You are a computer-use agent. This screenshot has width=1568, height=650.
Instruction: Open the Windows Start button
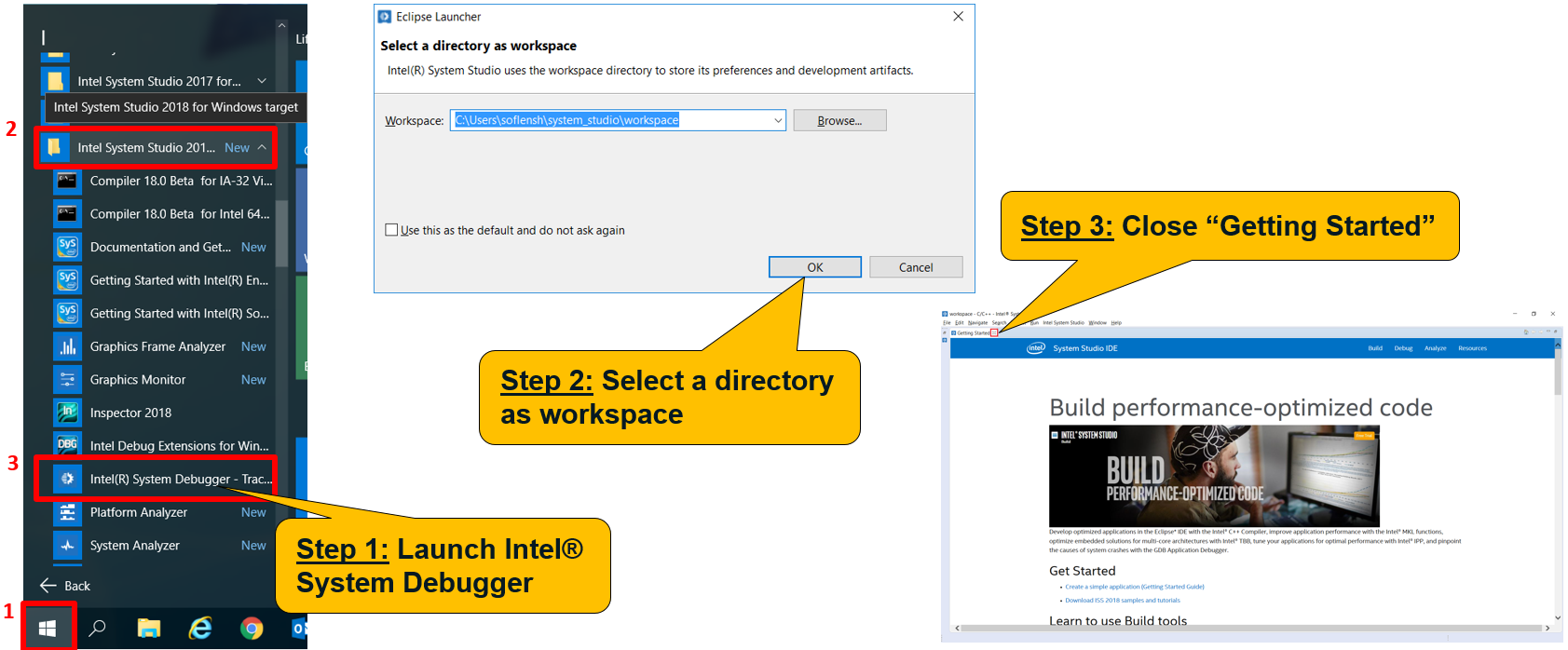(x=48, y=629)
